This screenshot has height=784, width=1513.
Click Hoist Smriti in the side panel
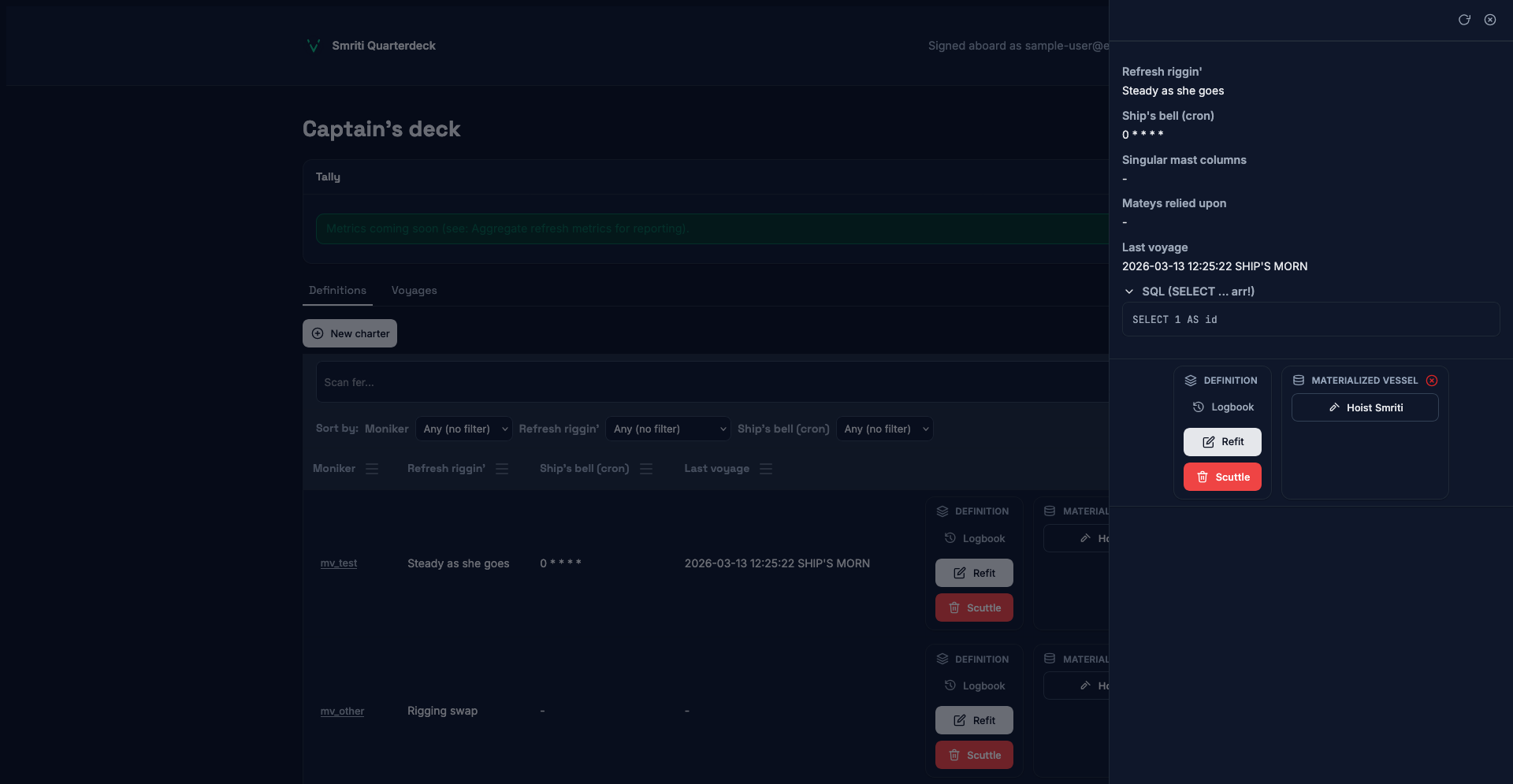pyautogui.click(x=1365, y=407)
